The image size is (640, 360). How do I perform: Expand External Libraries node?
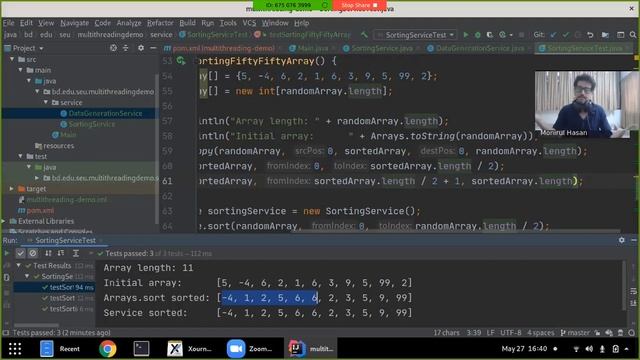tap(4, 221)
